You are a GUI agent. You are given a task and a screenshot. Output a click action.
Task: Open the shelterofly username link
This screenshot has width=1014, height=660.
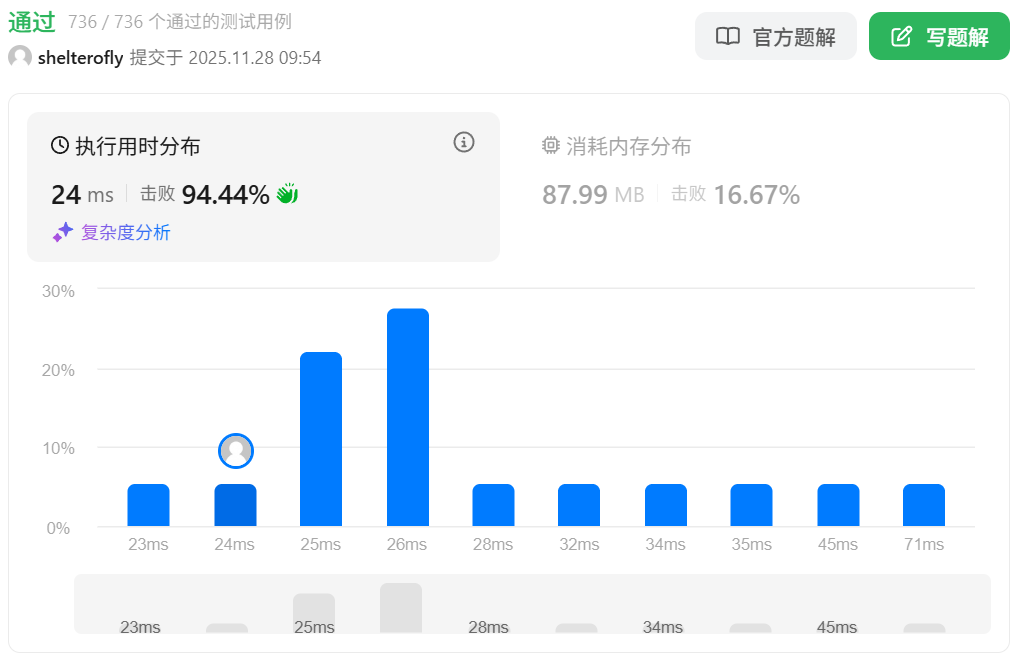click(80, 58)
